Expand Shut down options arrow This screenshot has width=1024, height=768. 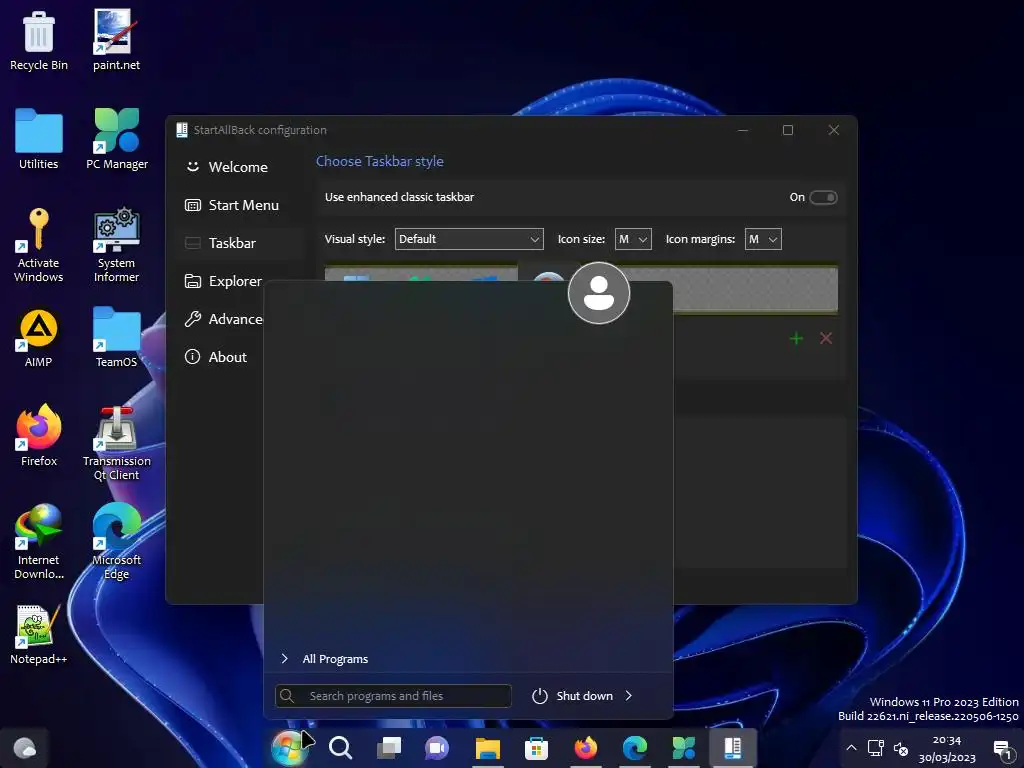[629, 696]
